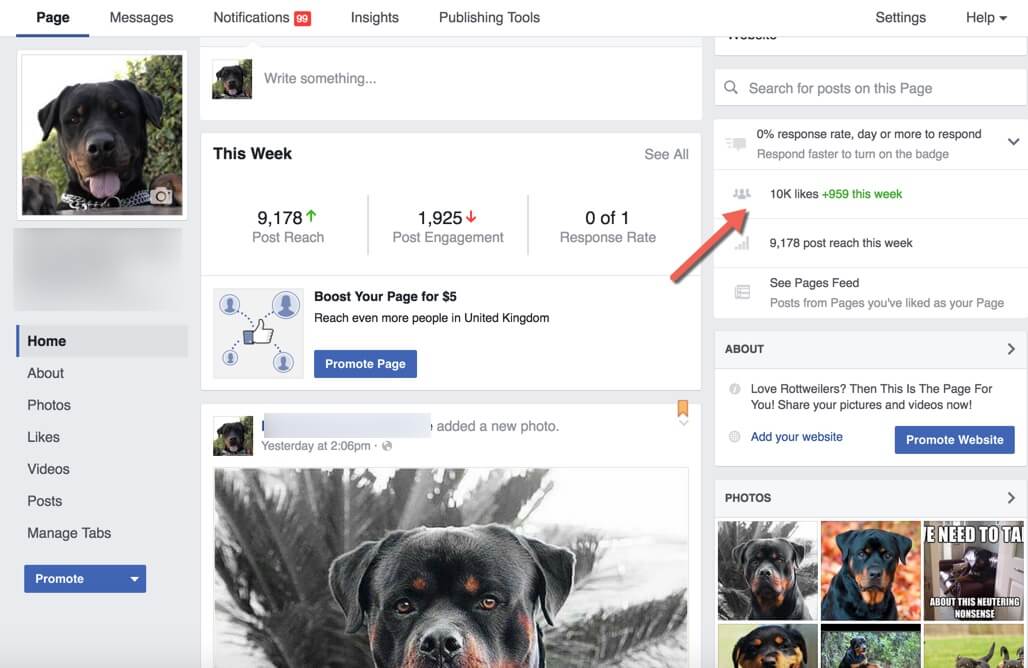The image size is (1028, 668).
Task: Click the camera icon on profile picture
Action: point(161,197)
